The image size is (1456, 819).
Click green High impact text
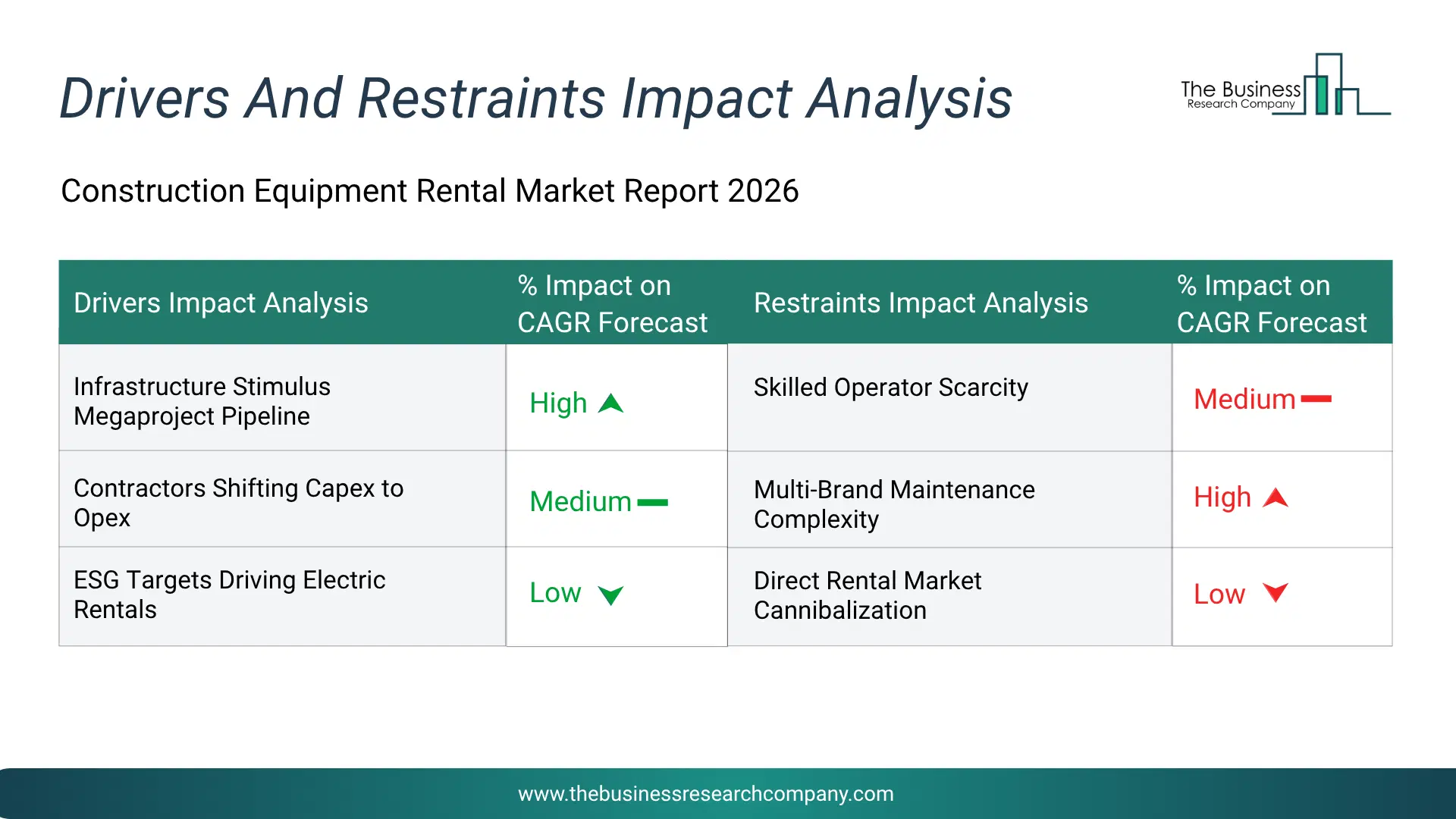[x=558, y=403]
